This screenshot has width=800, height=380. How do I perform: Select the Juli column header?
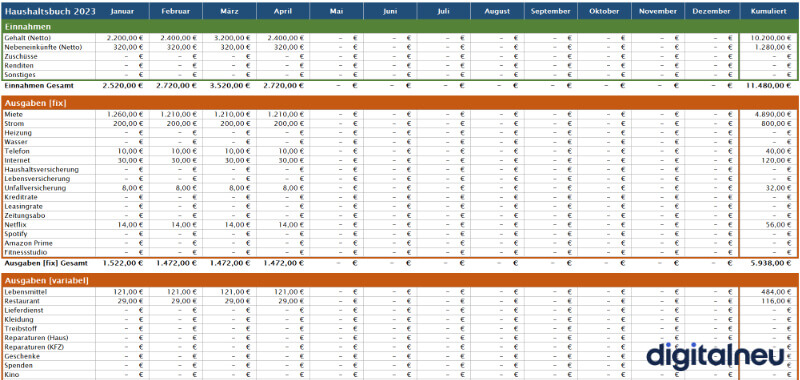click(x=443, y=11)
